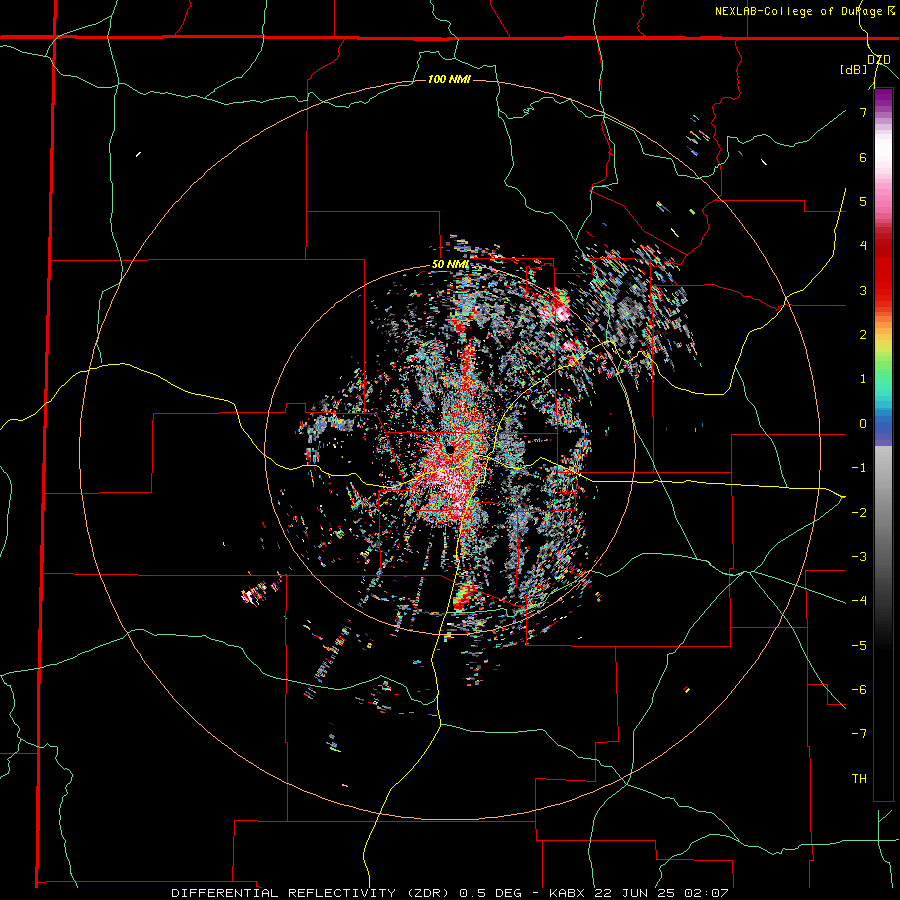900x900 pixels.
Task: Click the 7 value on color scale
Action: tap(863, 112)
